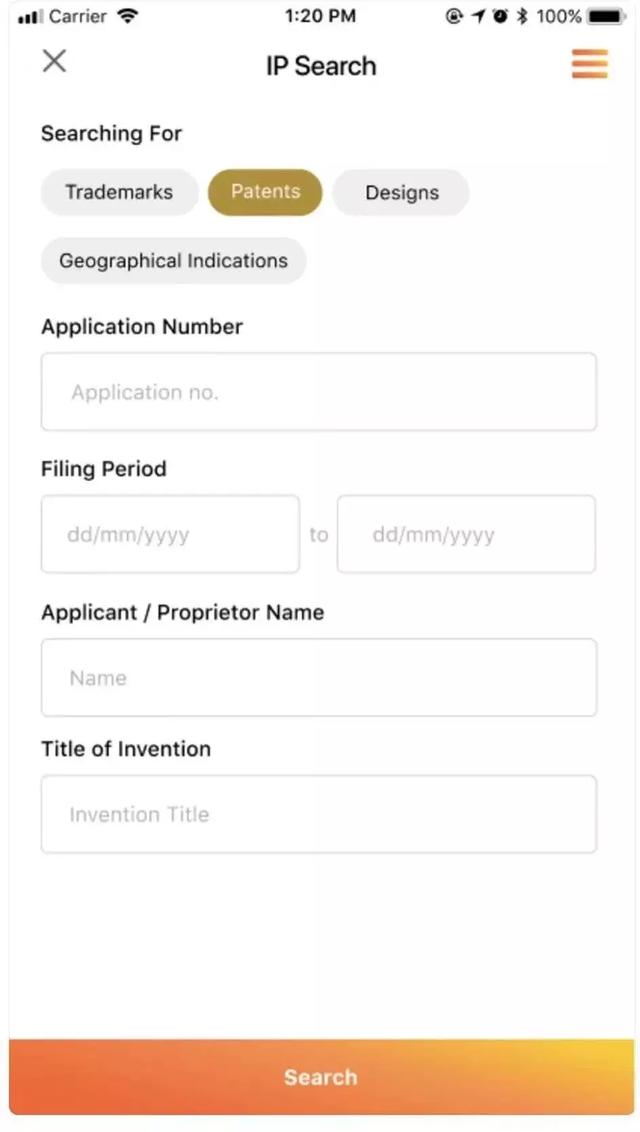Focus the Invention Title text field
The image size is (640, 1132).
[319, 814]
